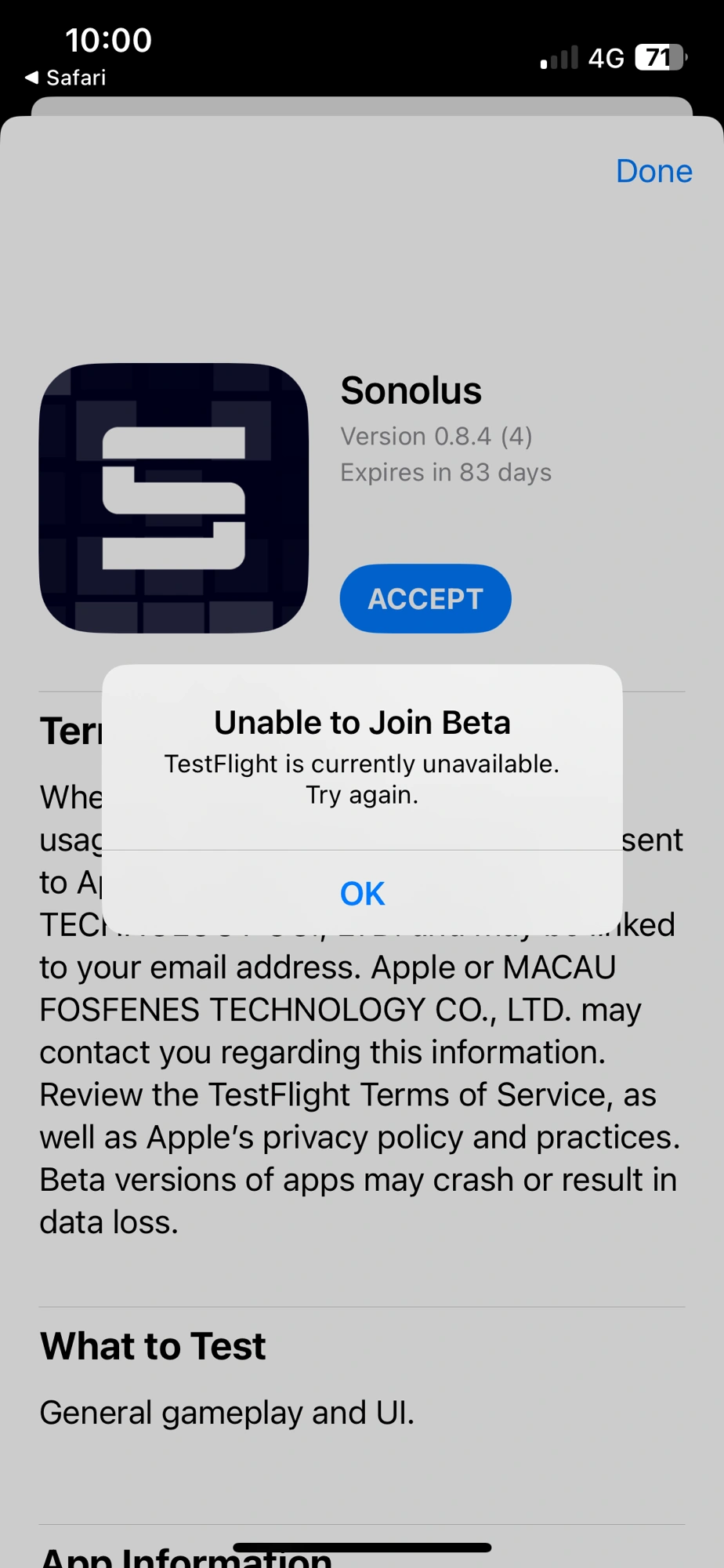Tap the Sonolus app title text
Image resolution: width=724 pixels, height=1568 pixels.
(x=411, y=390)
